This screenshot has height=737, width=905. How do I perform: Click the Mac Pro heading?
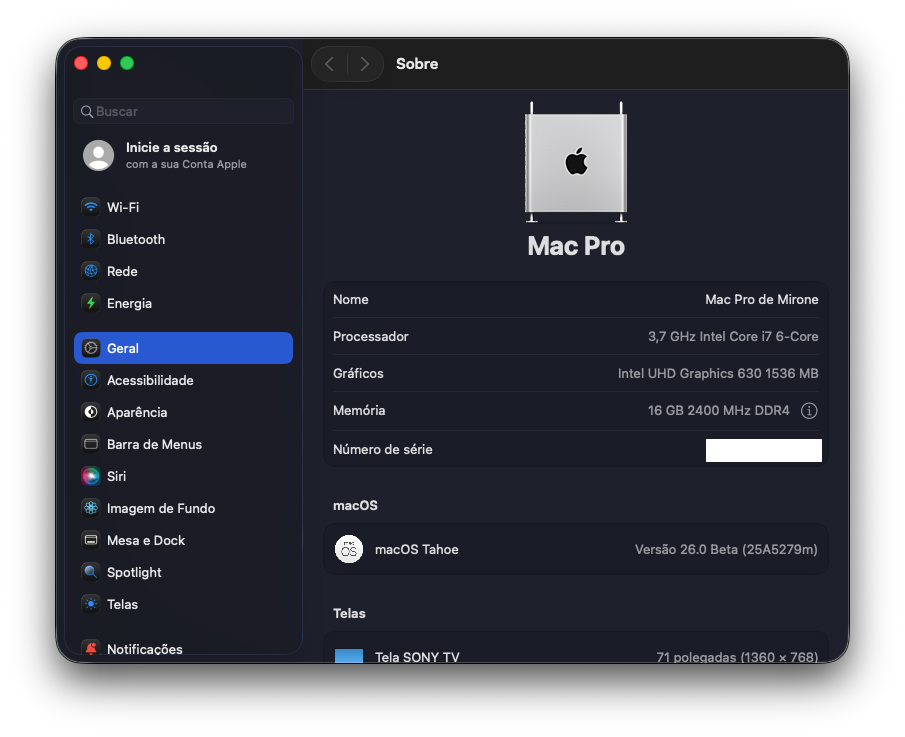click(x=575, y=246)
